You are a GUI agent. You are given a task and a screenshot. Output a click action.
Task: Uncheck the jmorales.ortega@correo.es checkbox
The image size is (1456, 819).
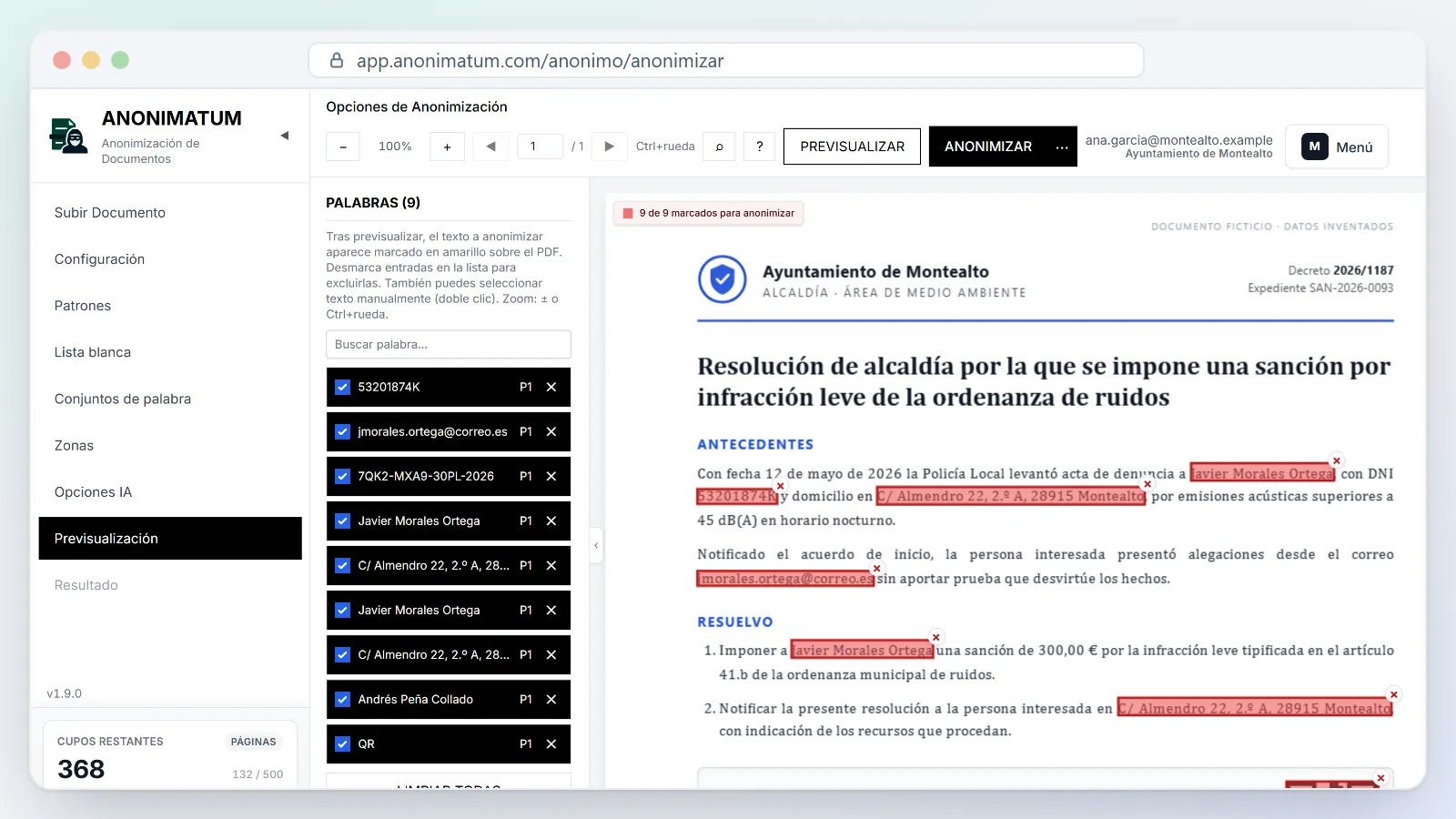(x=342, y=431)
